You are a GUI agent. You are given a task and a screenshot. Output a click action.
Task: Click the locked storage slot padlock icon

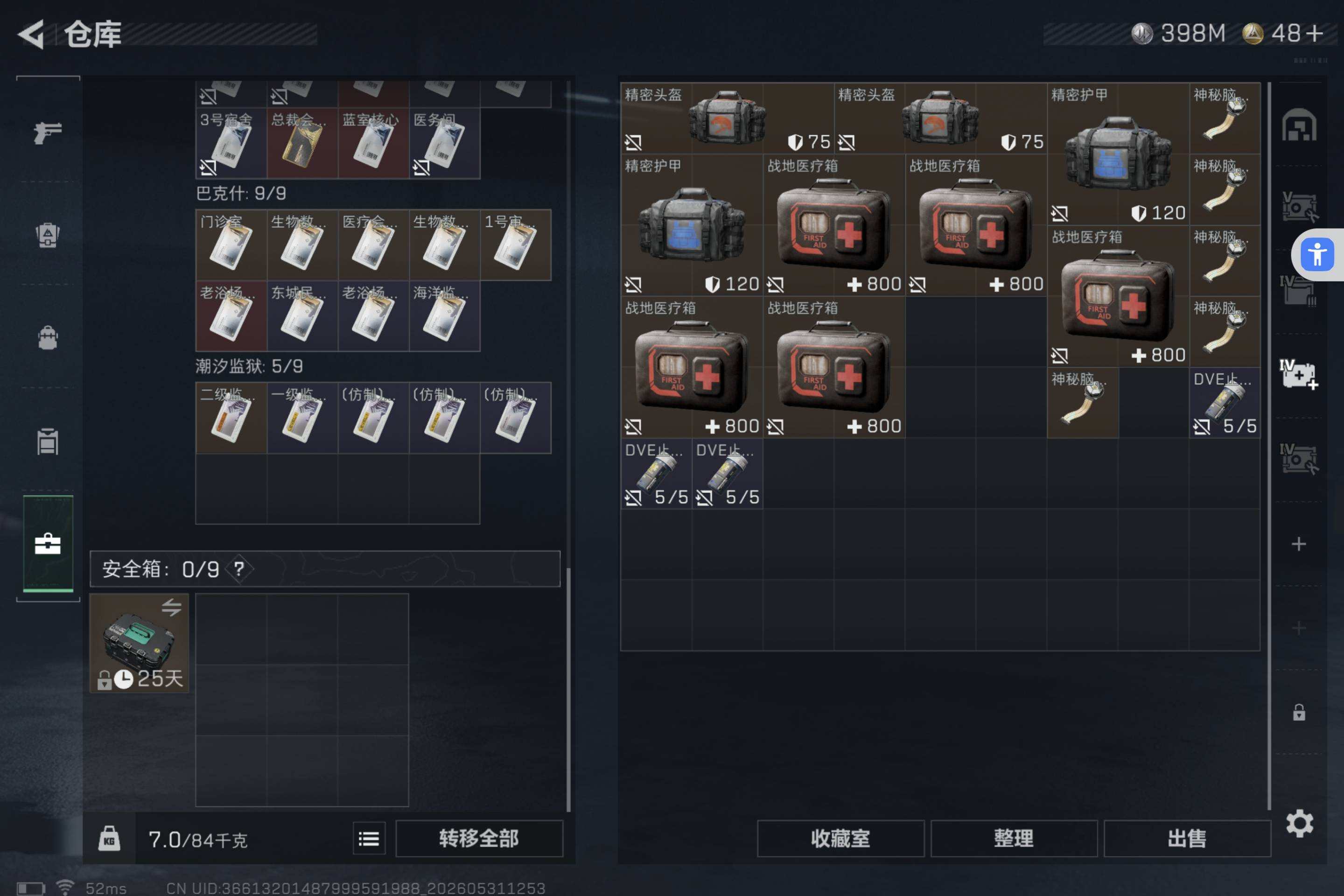[1299, 712]
